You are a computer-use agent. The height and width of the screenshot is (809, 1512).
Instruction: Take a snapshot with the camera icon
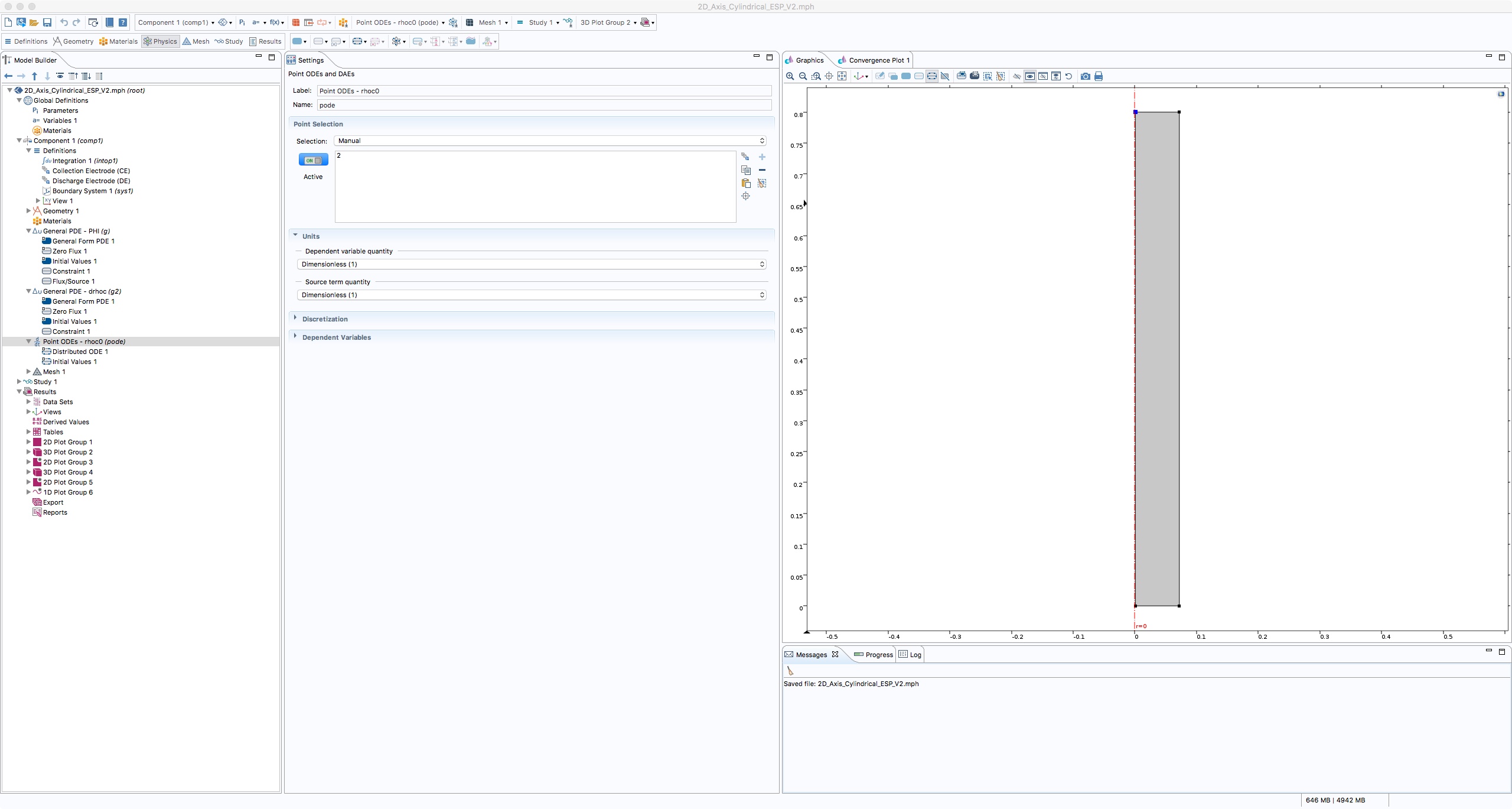[x=1085, y=76]
